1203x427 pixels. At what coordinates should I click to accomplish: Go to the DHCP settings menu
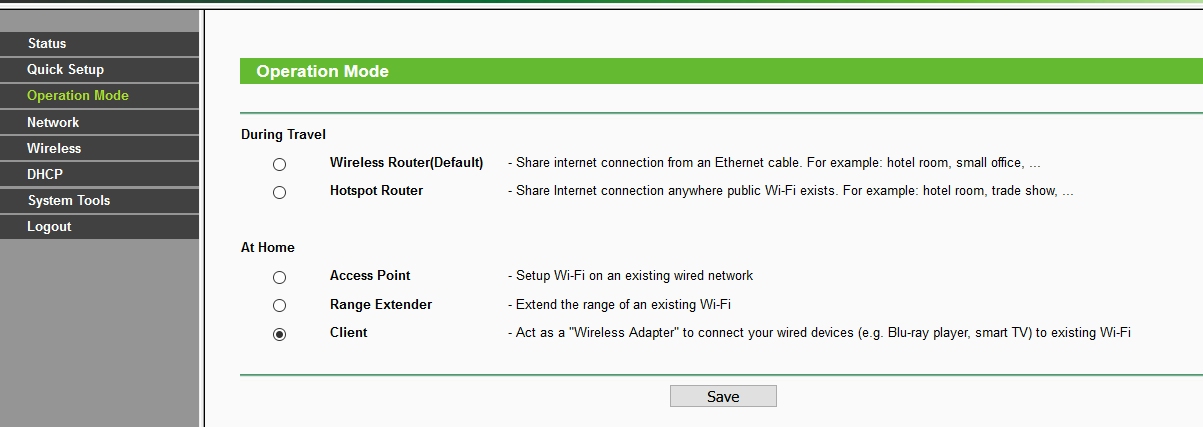(99, 174)
